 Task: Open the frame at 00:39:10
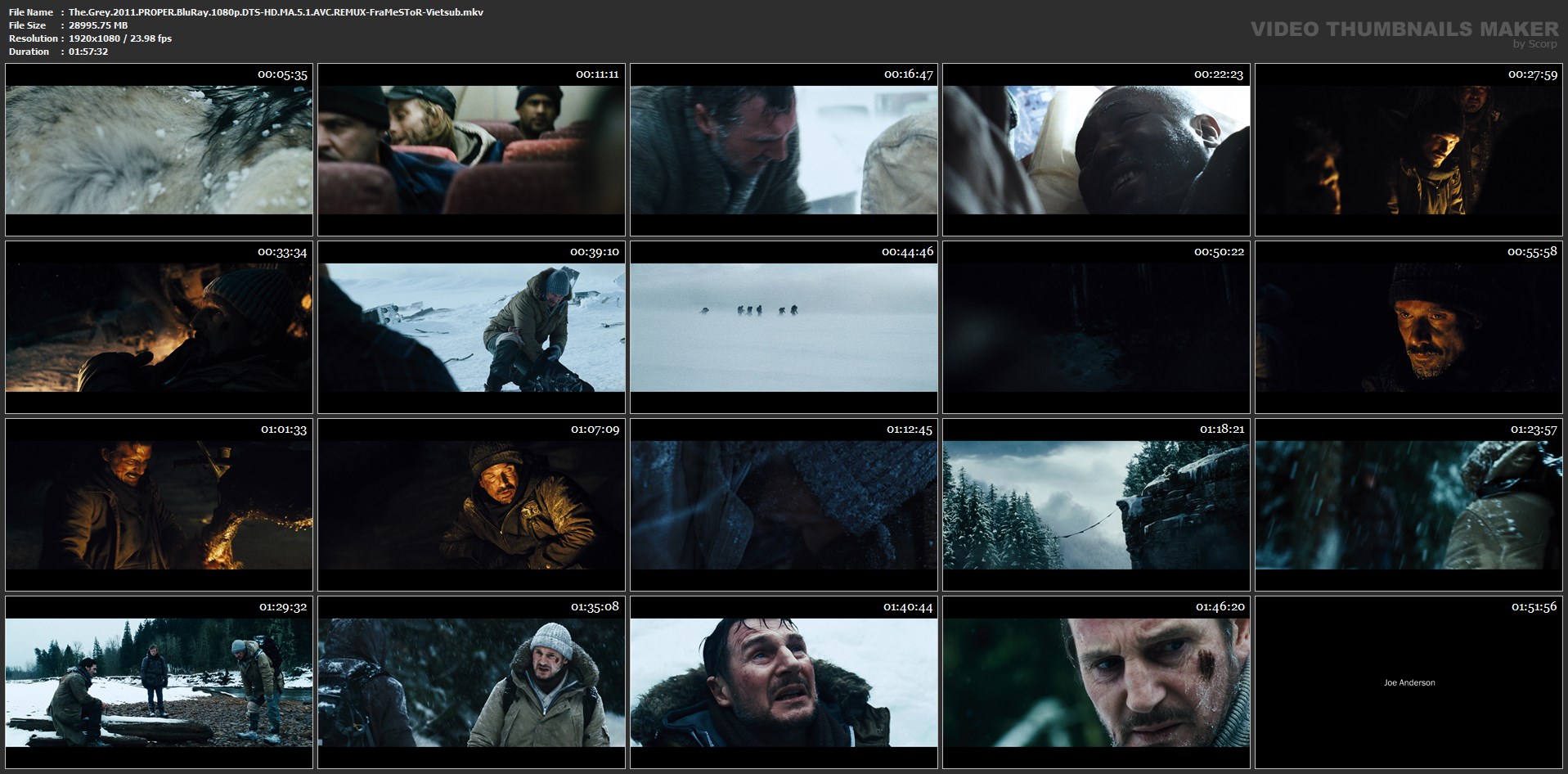pos(471,327)
